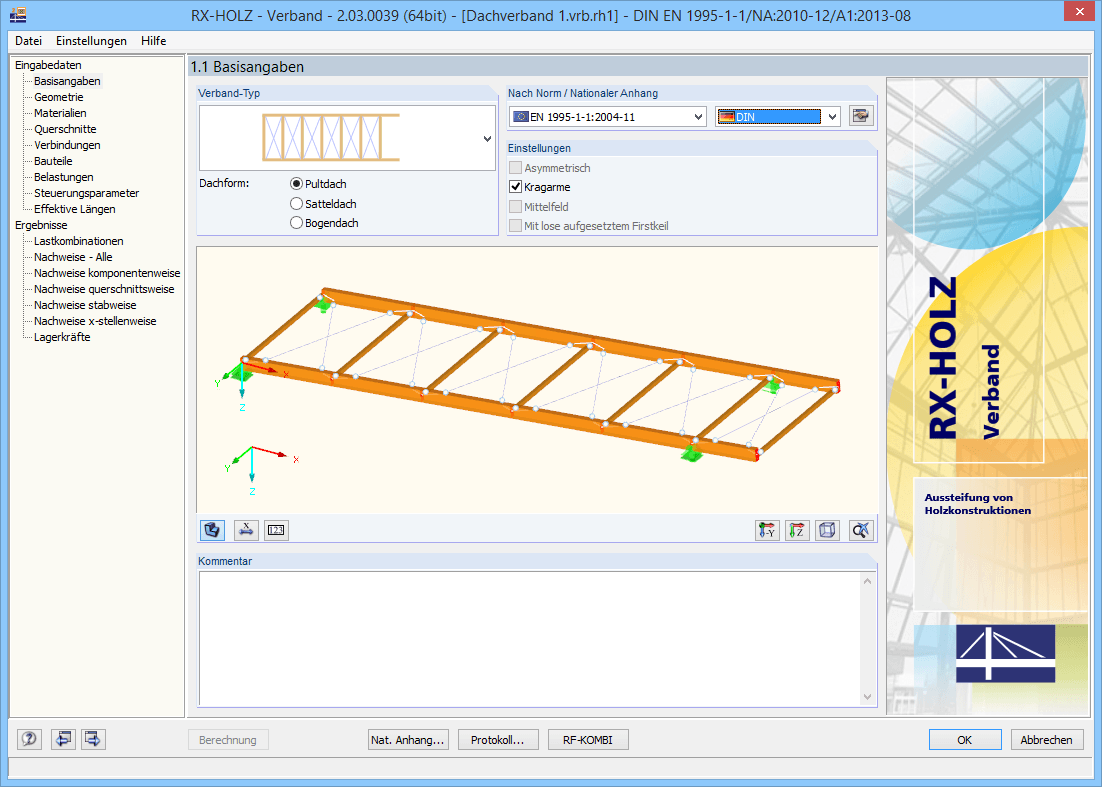The width and height of the screenshot is (1102, 787).
Task: Switch to isometric view cube icon
Action: [x=827, y=530]
